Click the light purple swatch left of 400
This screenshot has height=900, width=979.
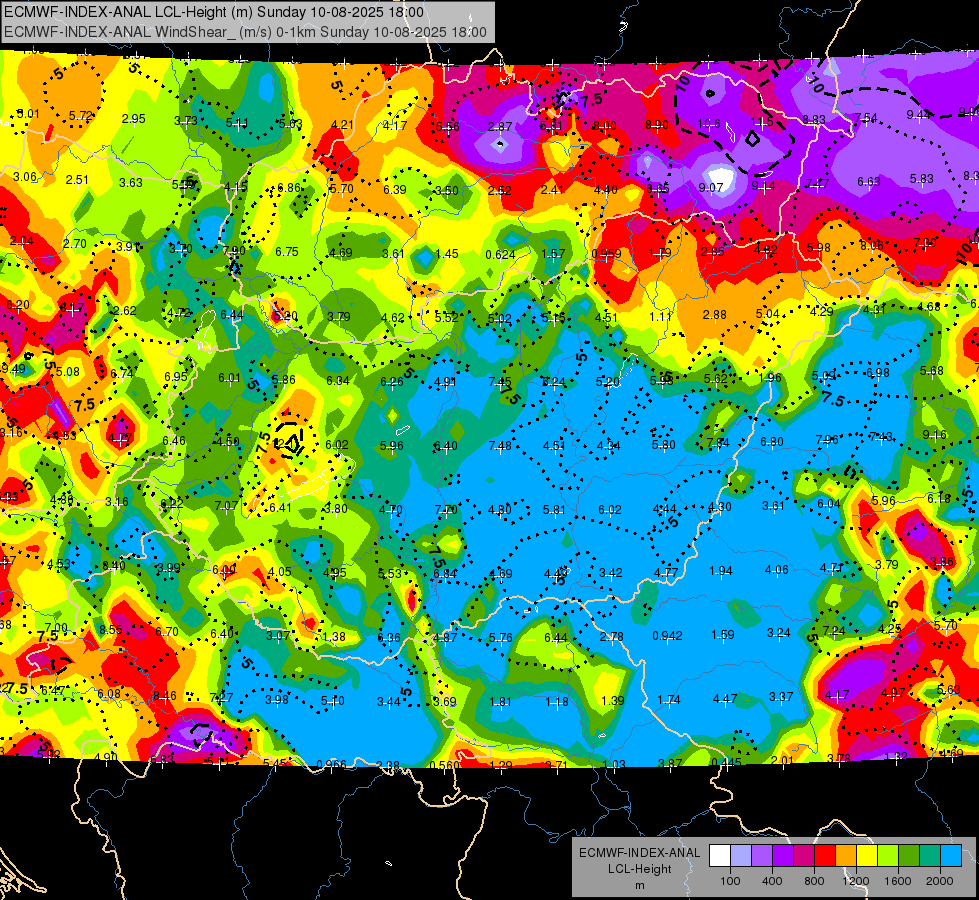(762, 856)
